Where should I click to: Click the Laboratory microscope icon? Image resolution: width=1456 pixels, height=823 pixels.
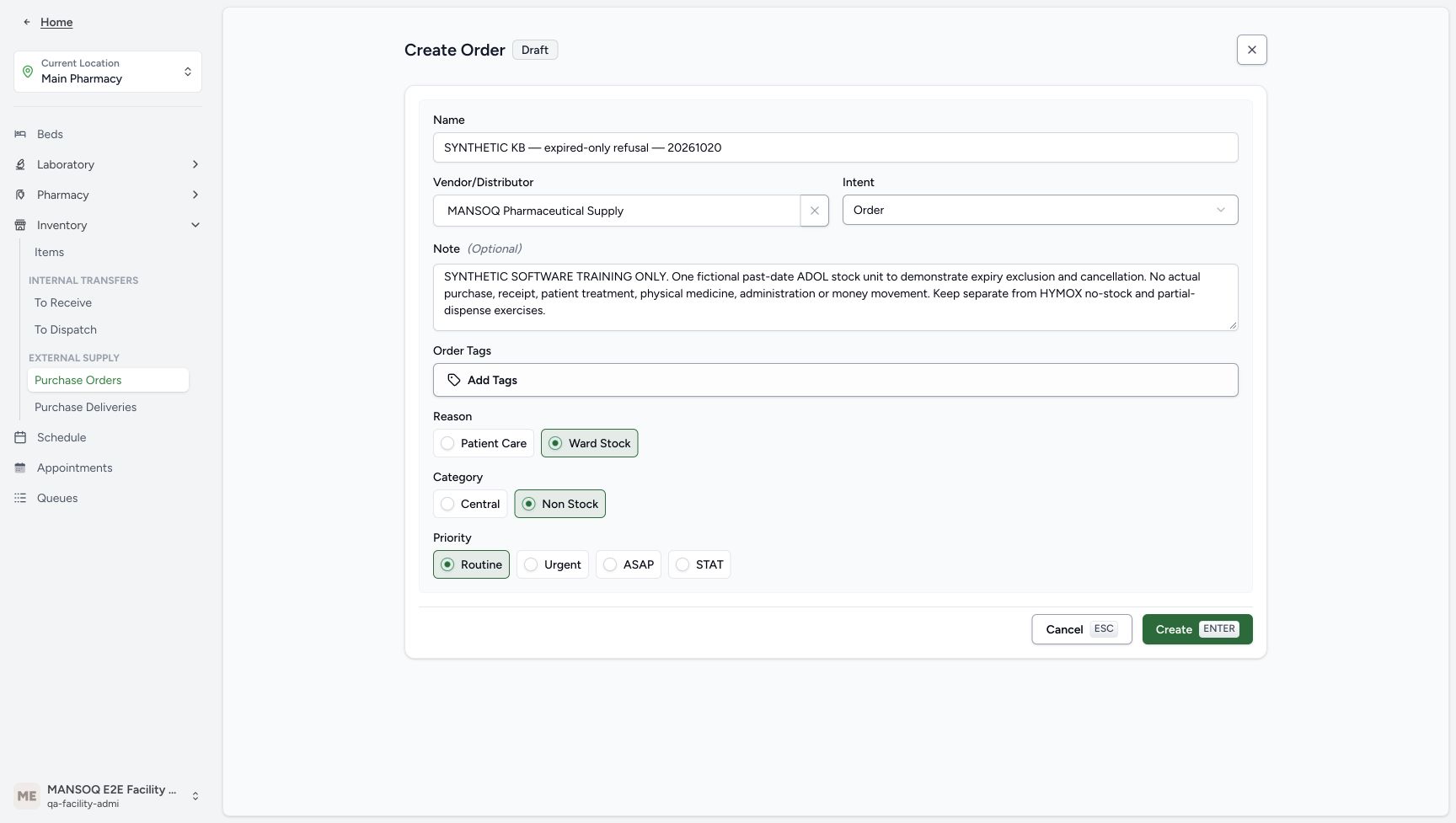pyautogui.click(x=20, y=164)
